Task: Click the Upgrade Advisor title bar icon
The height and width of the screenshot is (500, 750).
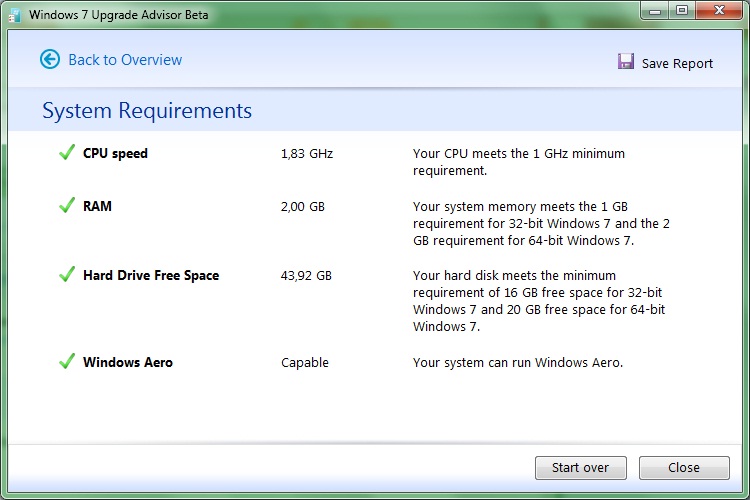Action: (x=15, y=15)
